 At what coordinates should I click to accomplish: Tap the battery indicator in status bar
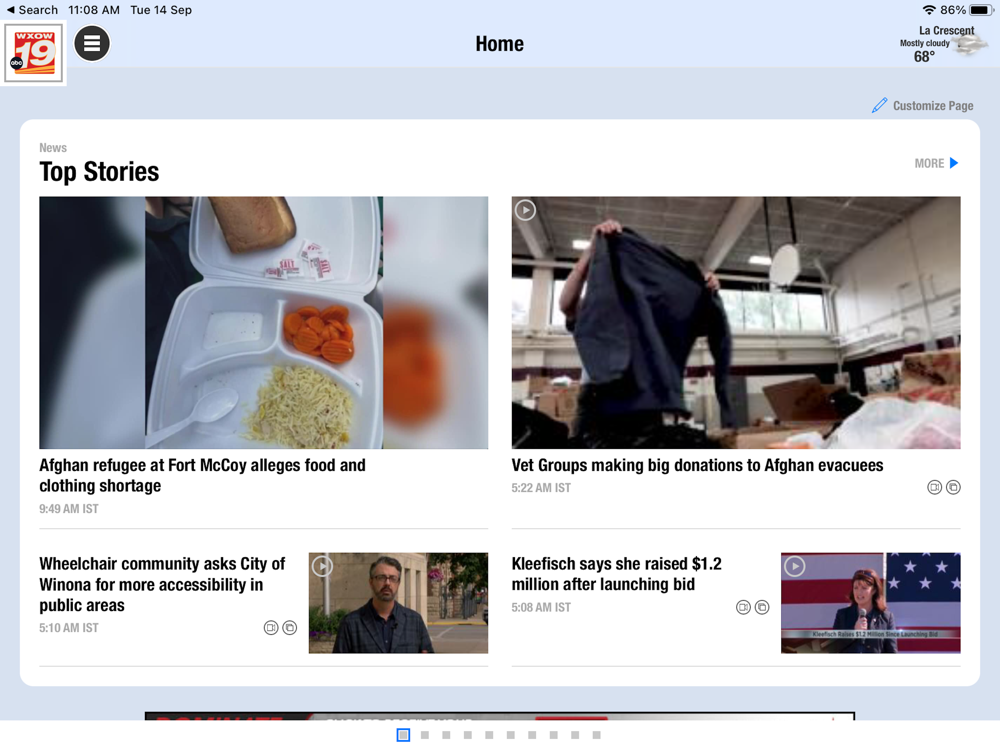(981, 10)
